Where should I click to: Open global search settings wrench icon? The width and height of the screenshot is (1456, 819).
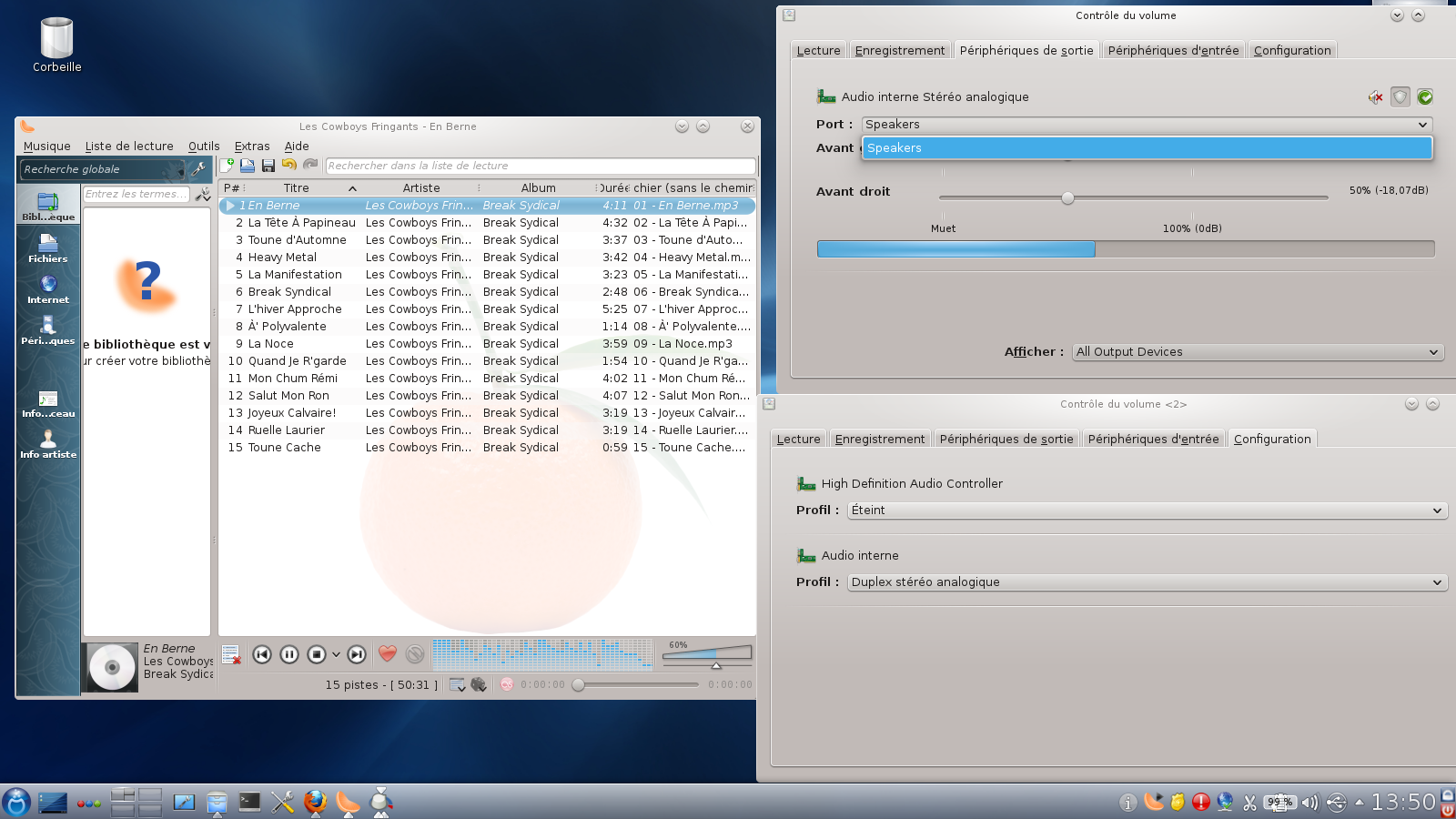(197, 169)
